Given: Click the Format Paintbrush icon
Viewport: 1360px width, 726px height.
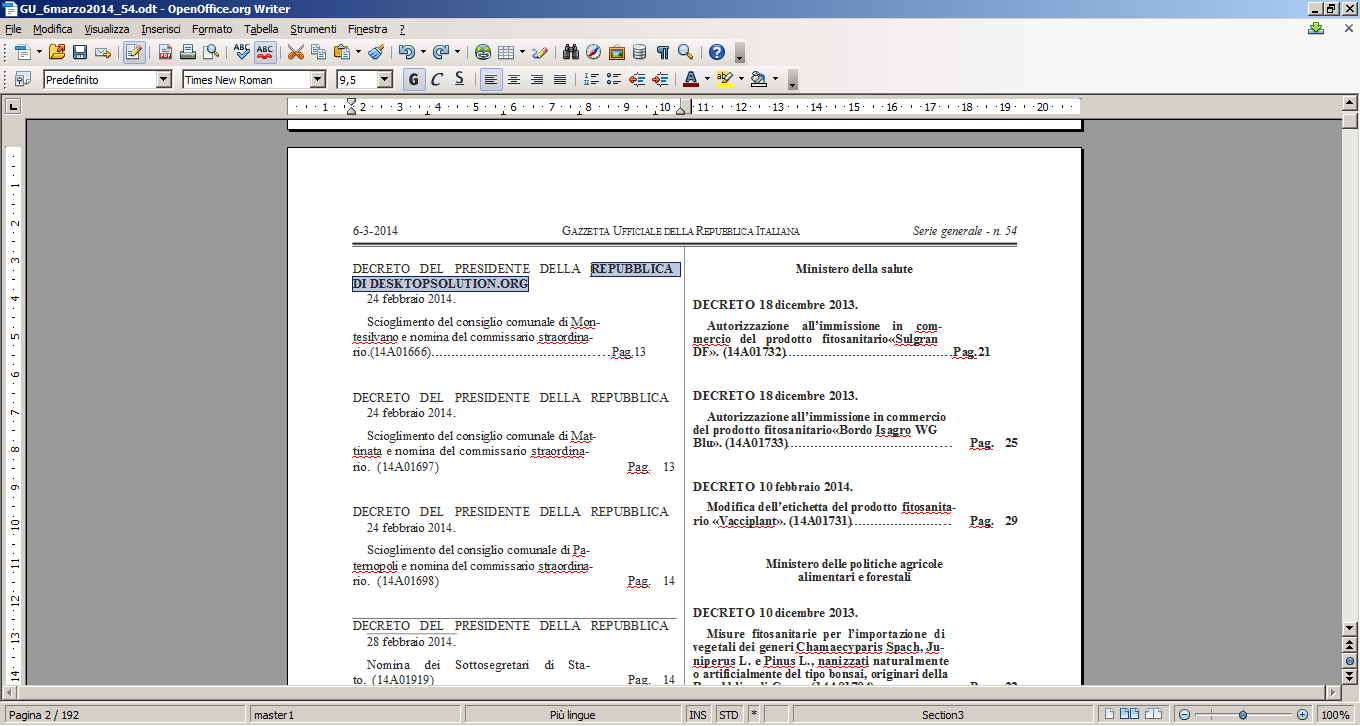Looking at the screenshot, I should coord(376,52).
